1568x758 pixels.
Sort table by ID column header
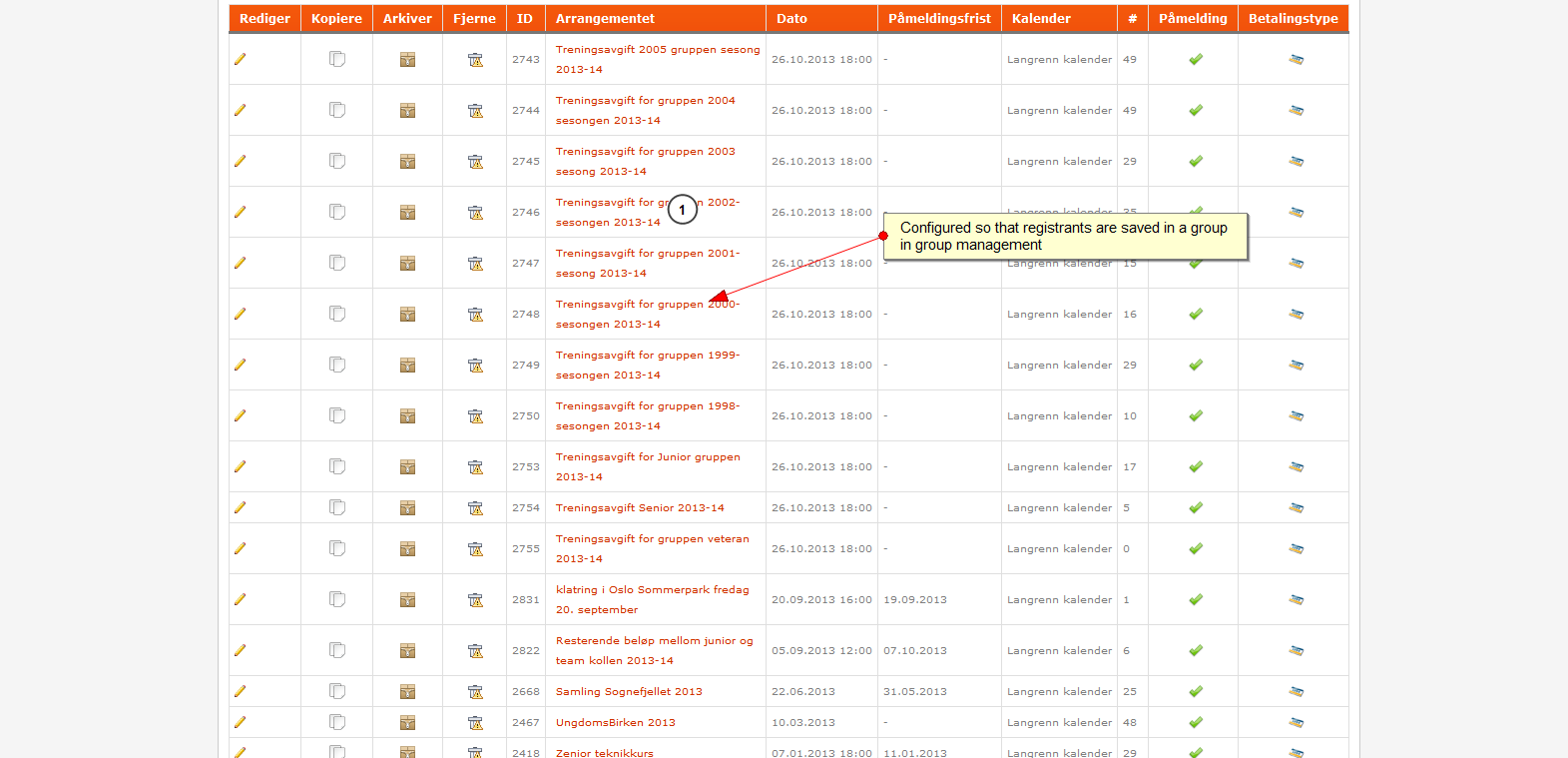click(x=525, y=19)
